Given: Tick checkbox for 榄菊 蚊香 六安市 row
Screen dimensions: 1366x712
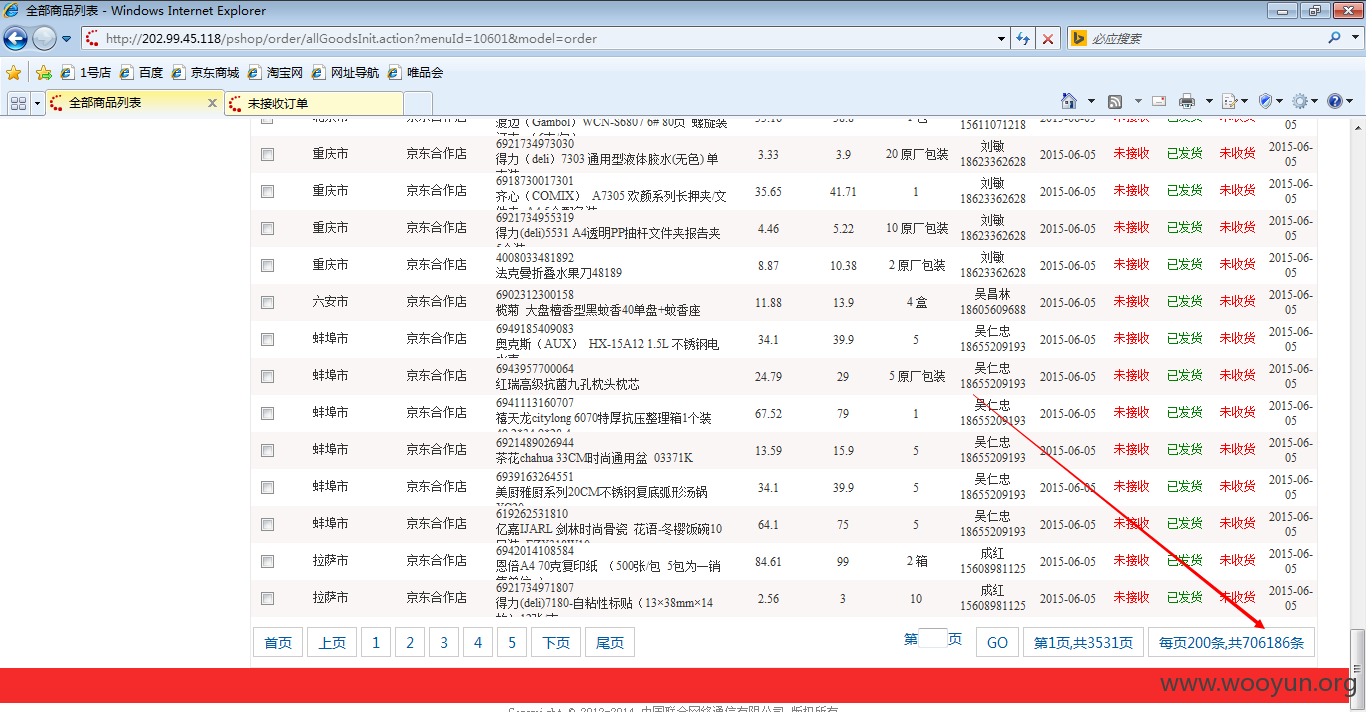Looking at the screenshot, I should (x=267, y=302).
